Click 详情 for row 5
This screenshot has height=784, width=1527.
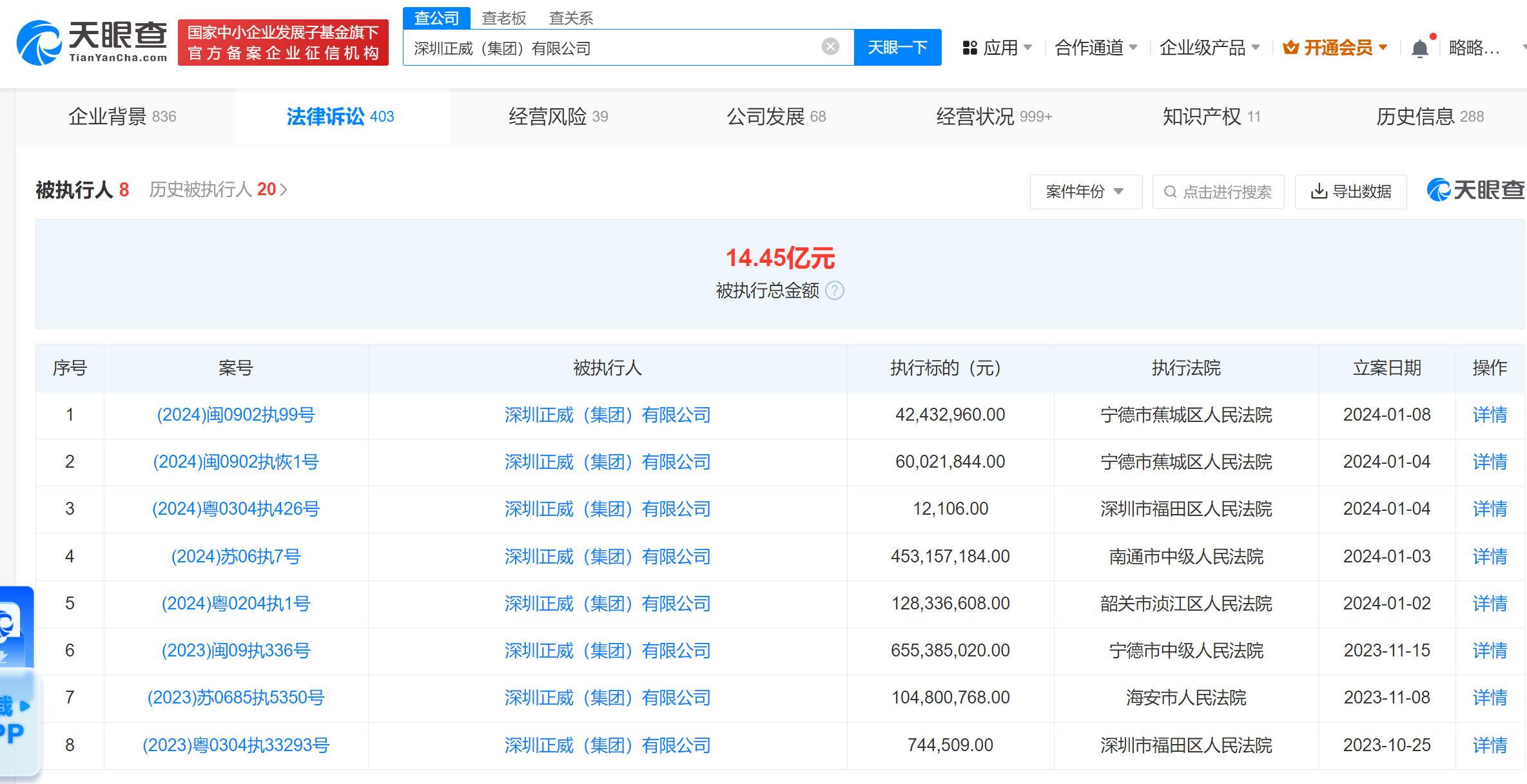point(1490,604)
